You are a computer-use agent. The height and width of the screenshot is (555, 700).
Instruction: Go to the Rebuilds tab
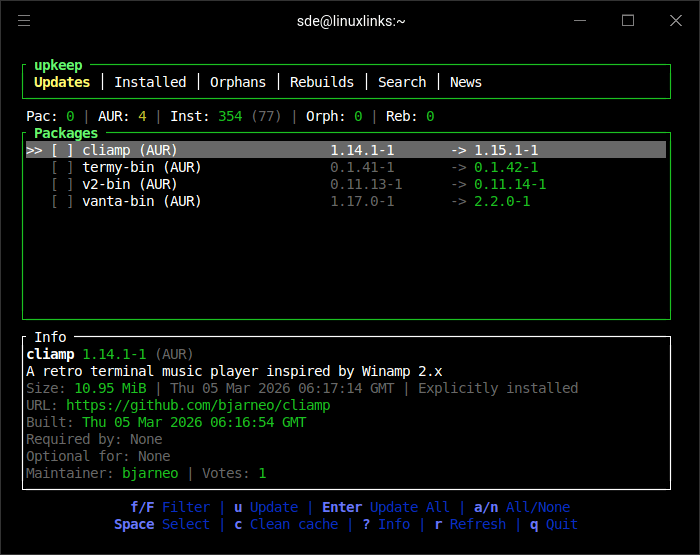point(322,82)
